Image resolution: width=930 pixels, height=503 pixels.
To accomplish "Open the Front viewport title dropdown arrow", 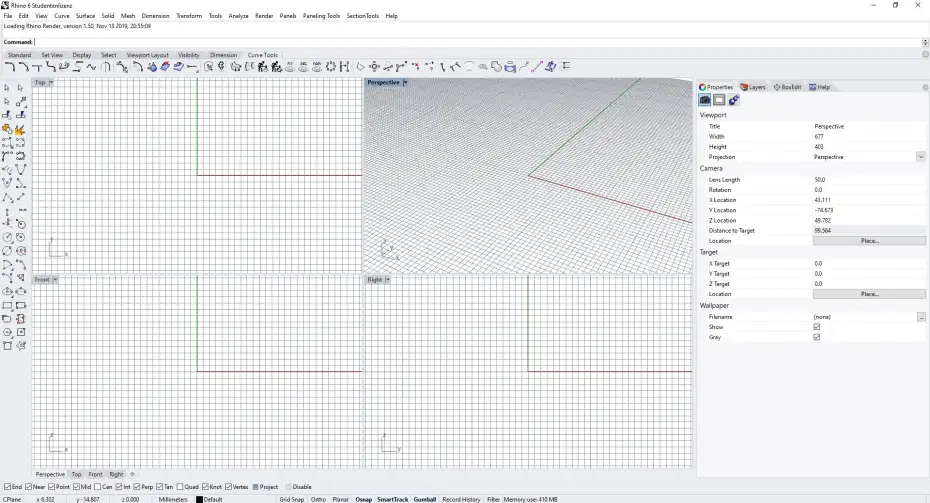I will tap(55, 279).
